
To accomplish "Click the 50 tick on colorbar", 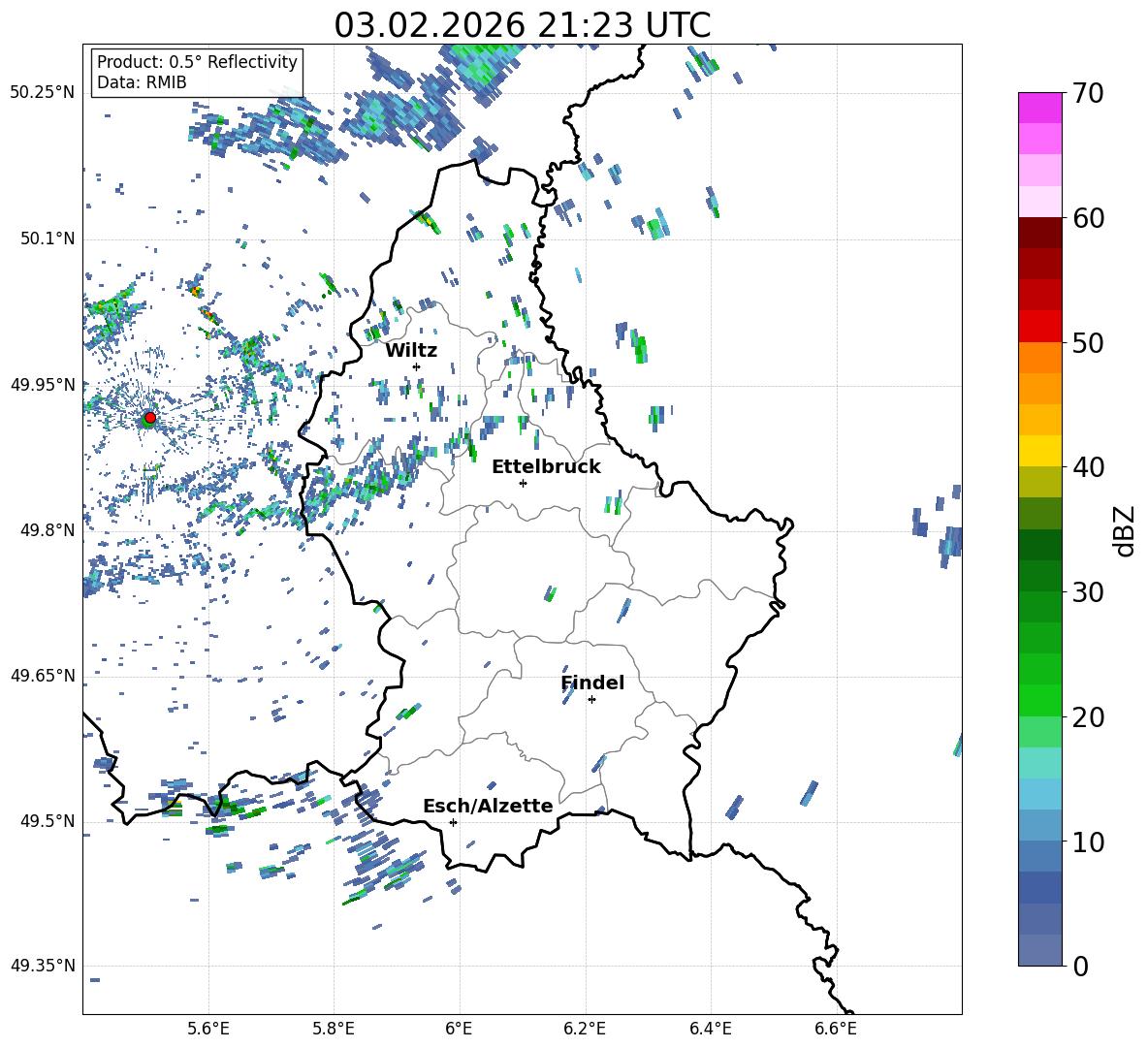I will [1088, 342].
